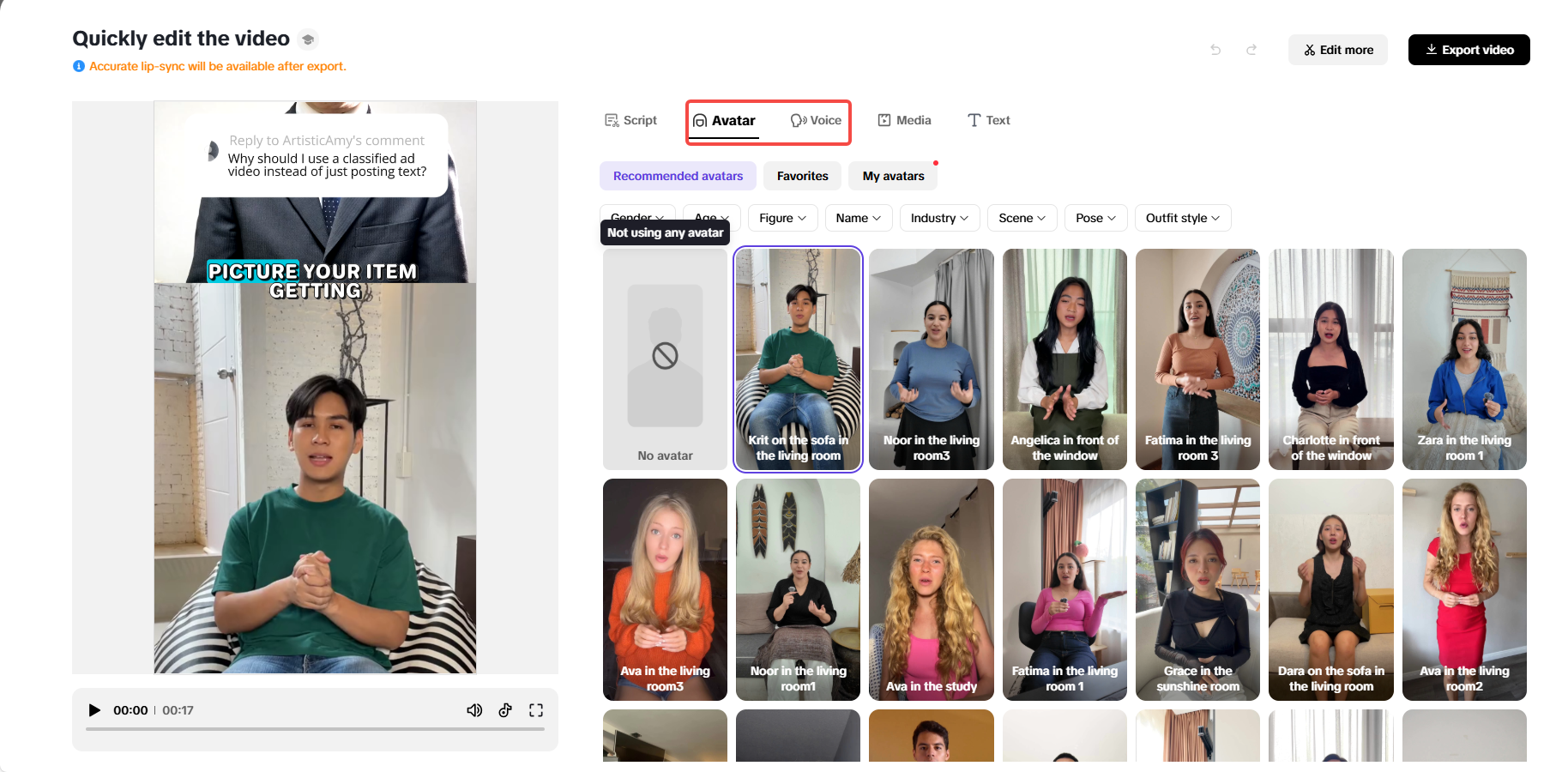
Task: Select Fatima in the living room 1
Action: pos(1064,590)
